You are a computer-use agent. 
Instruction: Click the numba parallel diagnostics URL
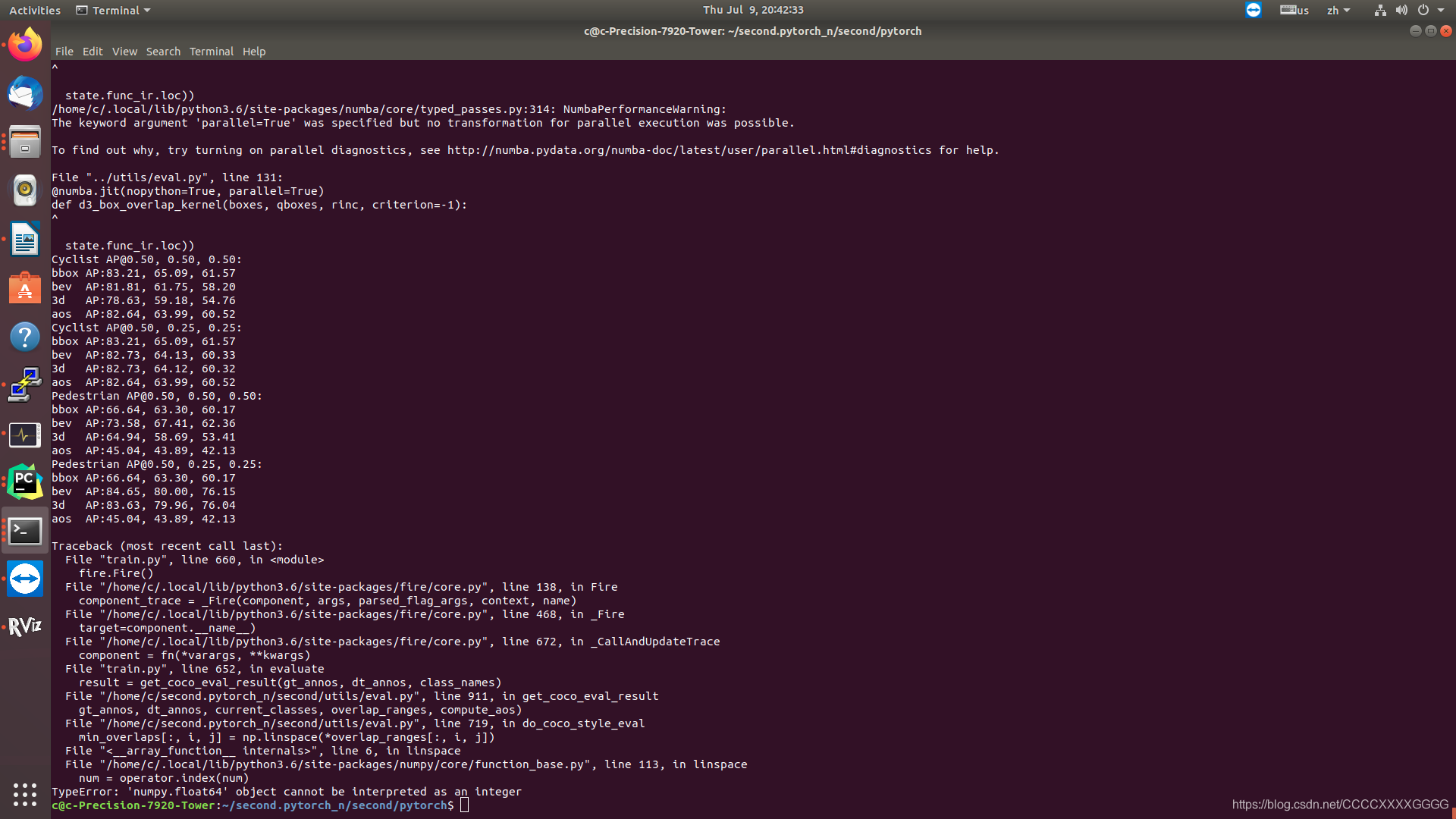pos(689,150)
